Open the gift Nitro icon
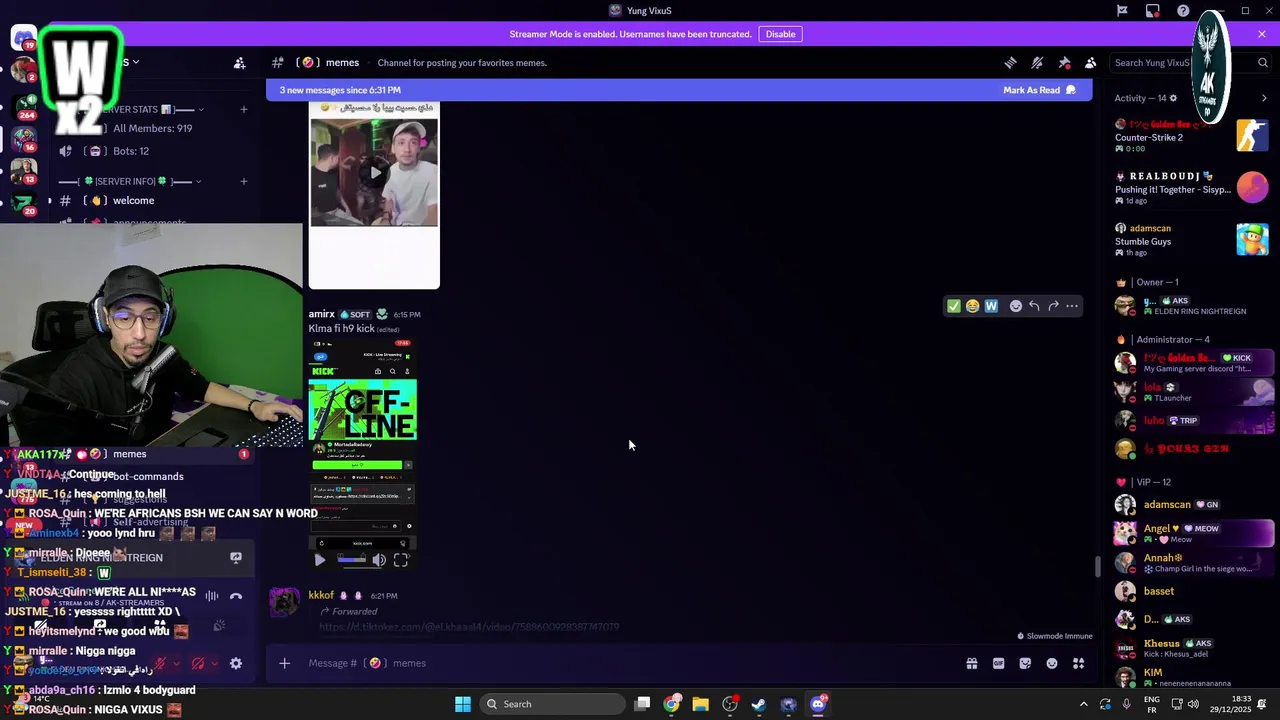 tap(971, 663)
